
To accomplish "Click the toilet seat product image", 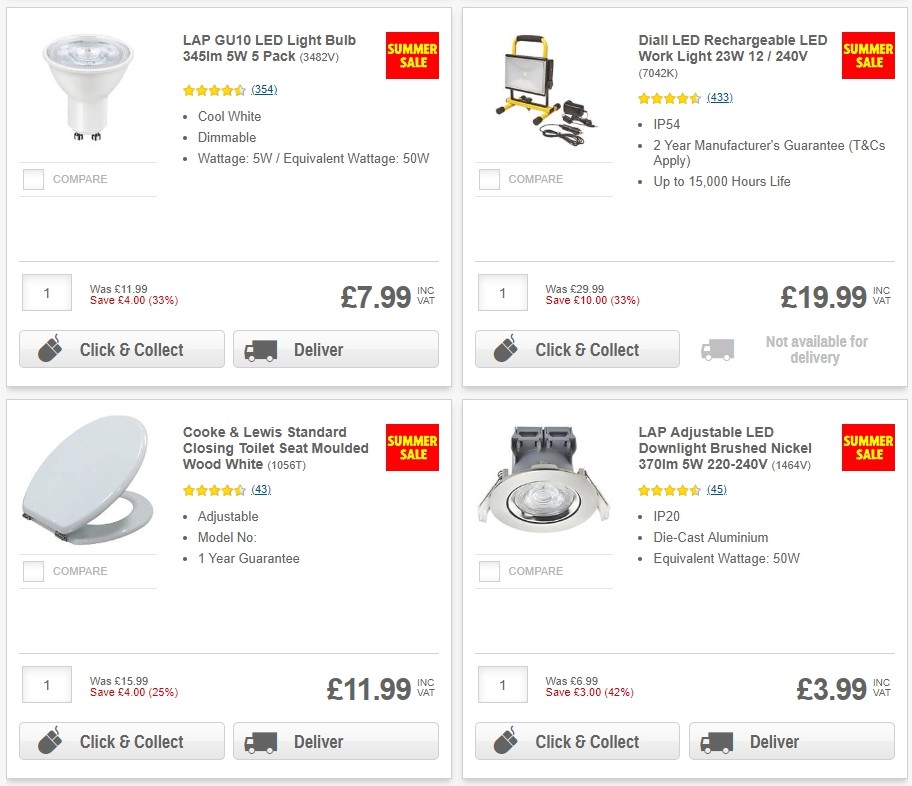I will pyautogui.click(x=87, y=480).
